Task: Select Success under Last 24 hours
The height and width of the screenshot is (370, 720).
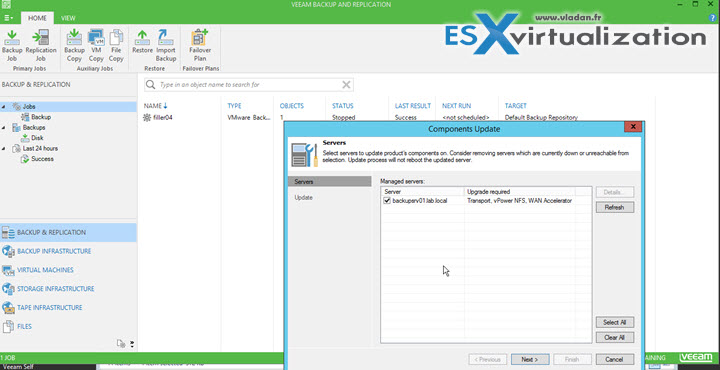Action: click(42, 159)
